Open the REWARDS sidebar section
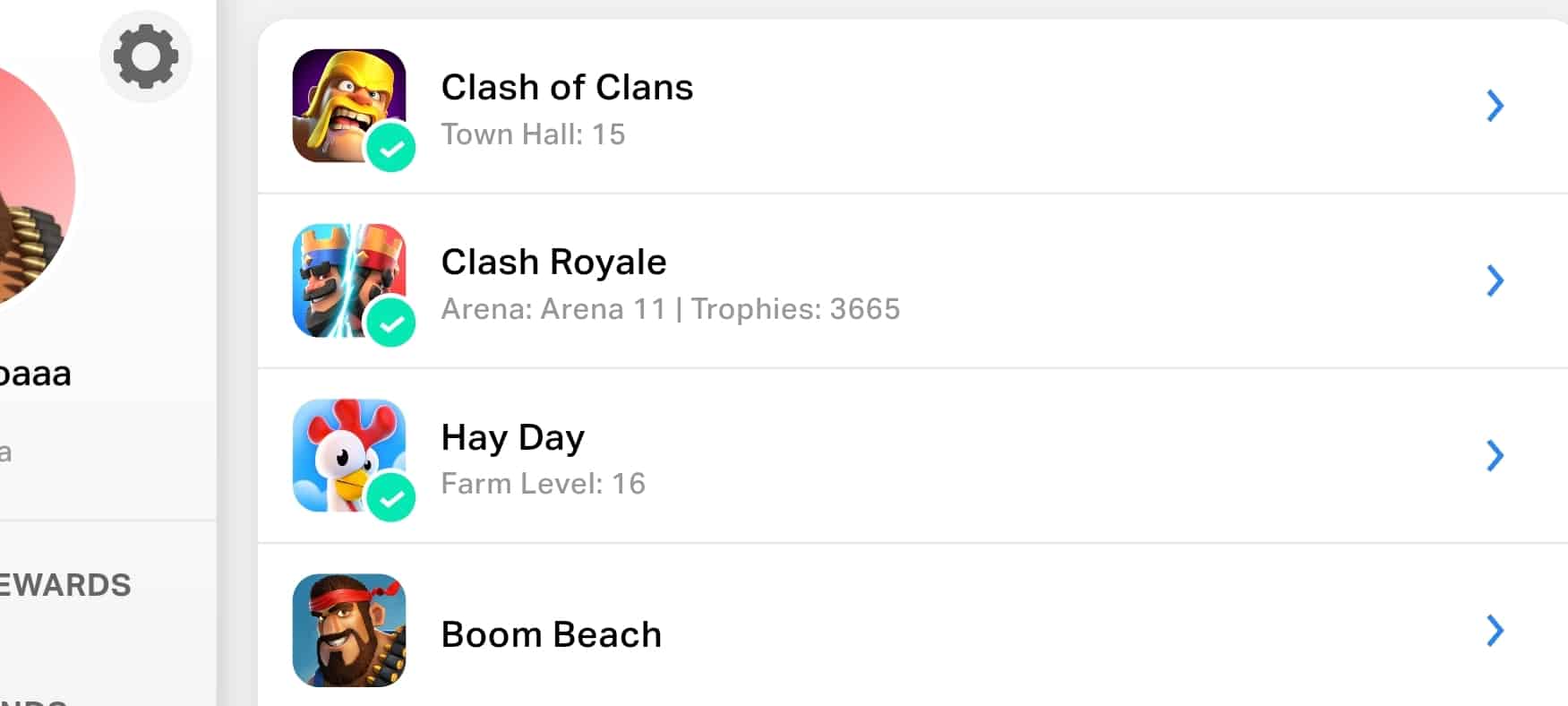The width and height of the screenshot is (1568, 706). pos(65,585)
